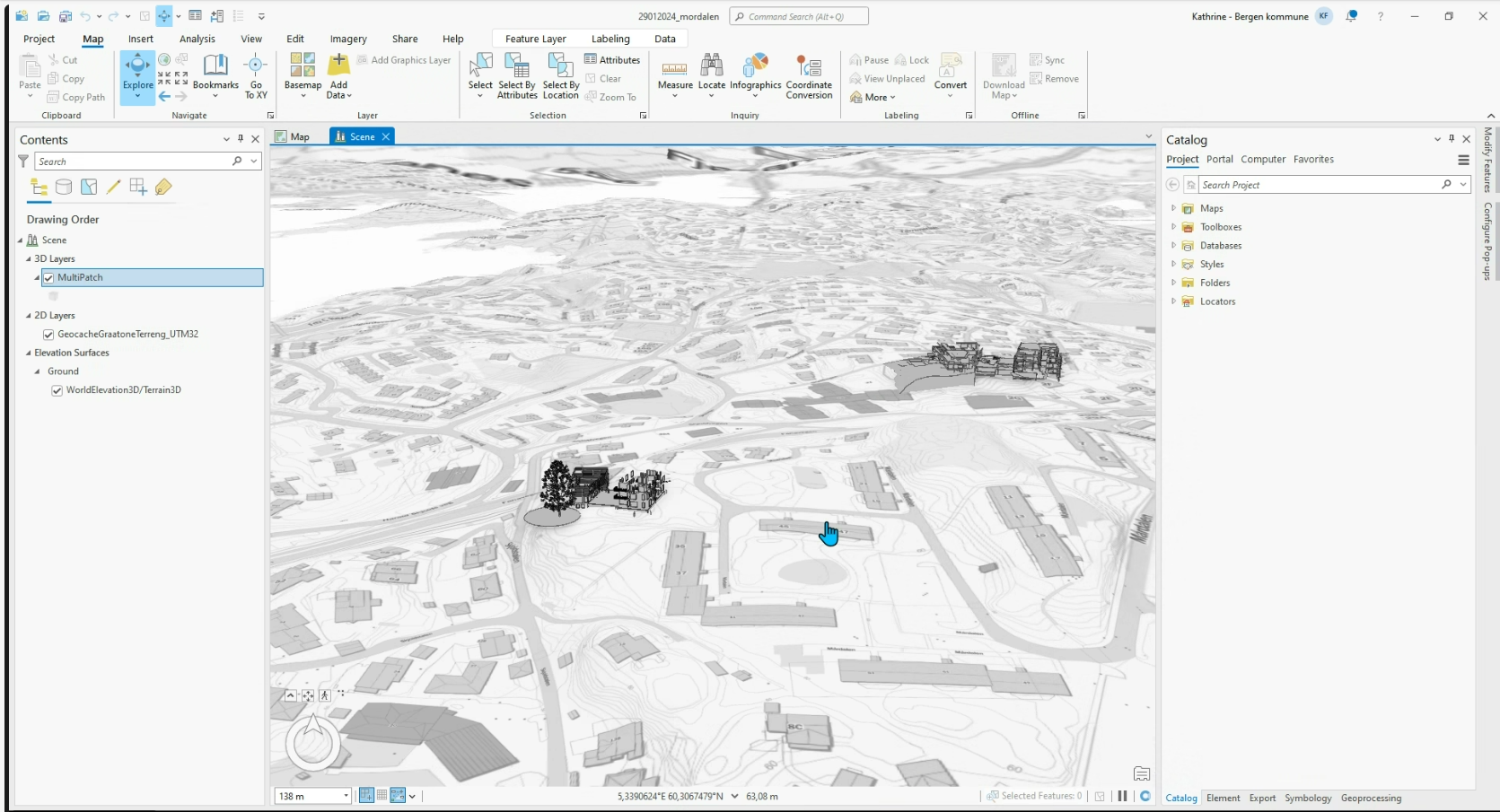1500x812 pixels.
Task: Click the Attributes button in Selection group
Action: click(x=612, y=60)
